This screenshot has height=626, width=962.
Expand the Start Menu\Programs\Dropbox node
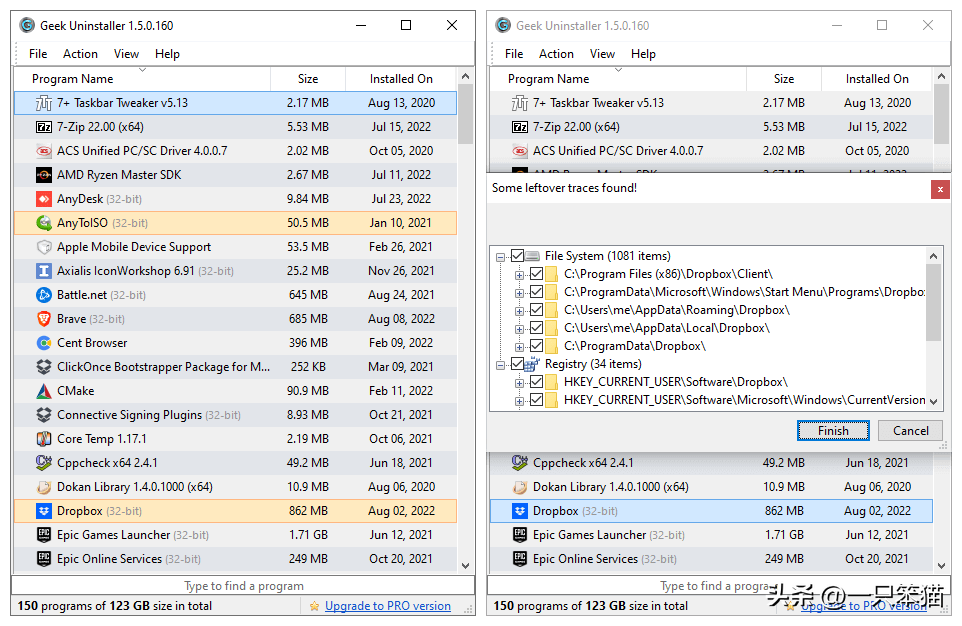coord(520,293)
